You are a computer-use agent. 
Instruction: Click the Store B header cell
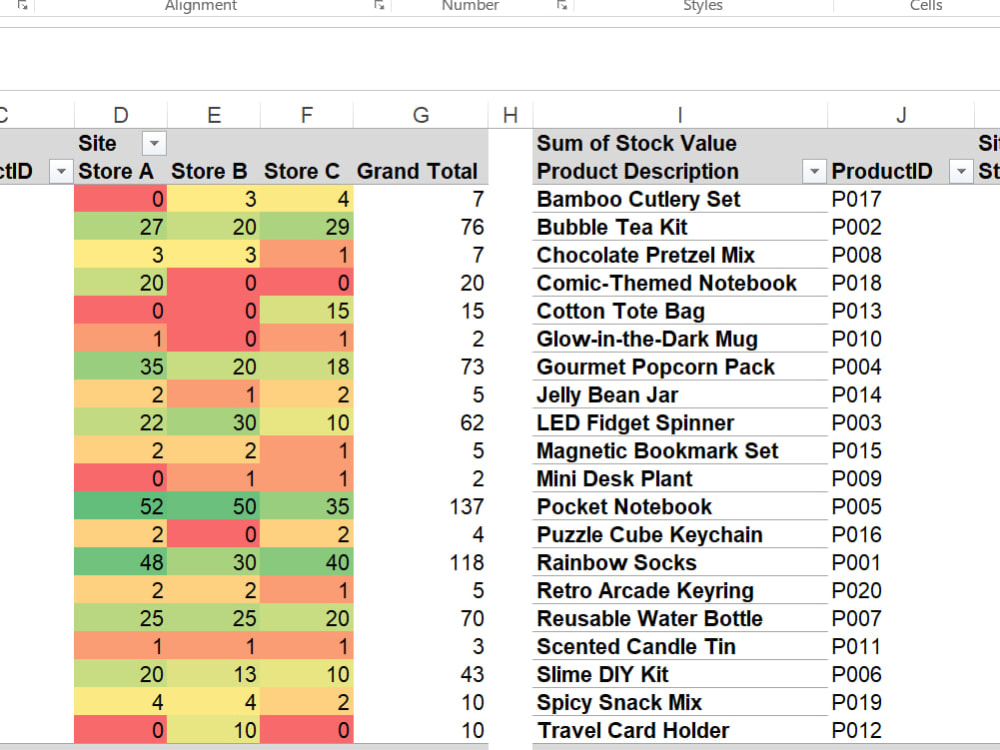(x=214, y=172)
